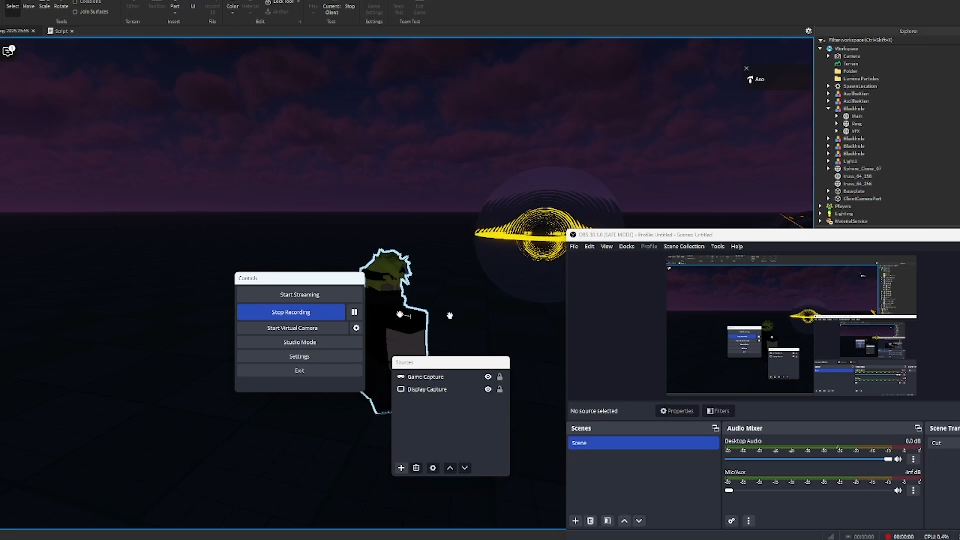Open advanced audio properties gear in mixer
The width and height of the screenshot is (960, 540).
click(731, 521)
